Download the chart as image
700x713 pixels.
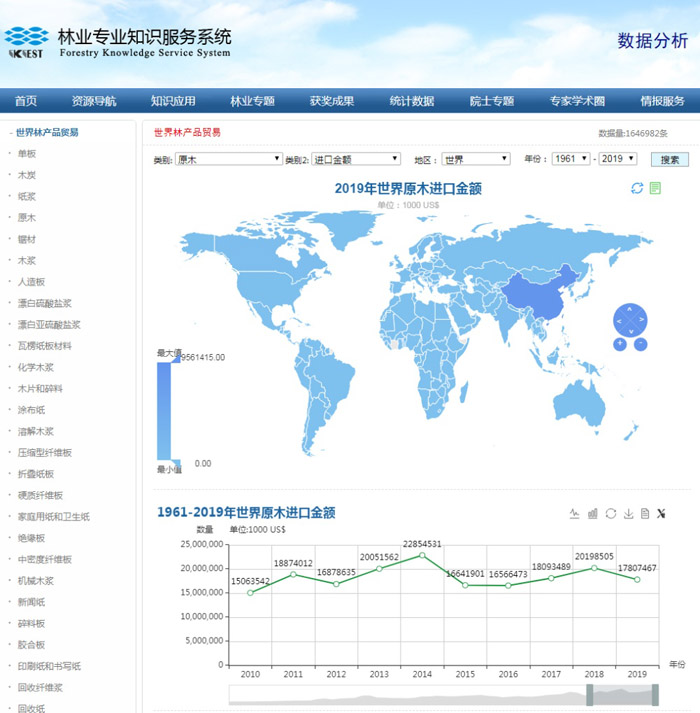point(628,513)
